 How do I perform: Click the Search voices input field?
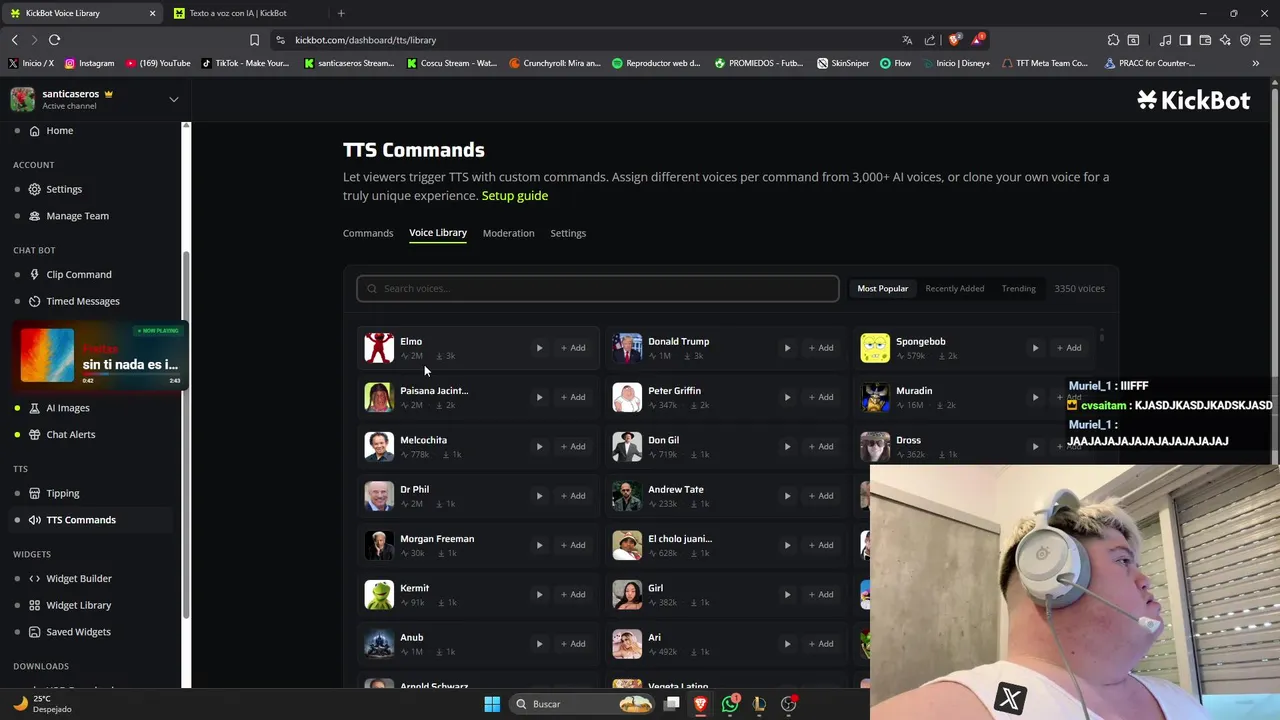[598, 288]
